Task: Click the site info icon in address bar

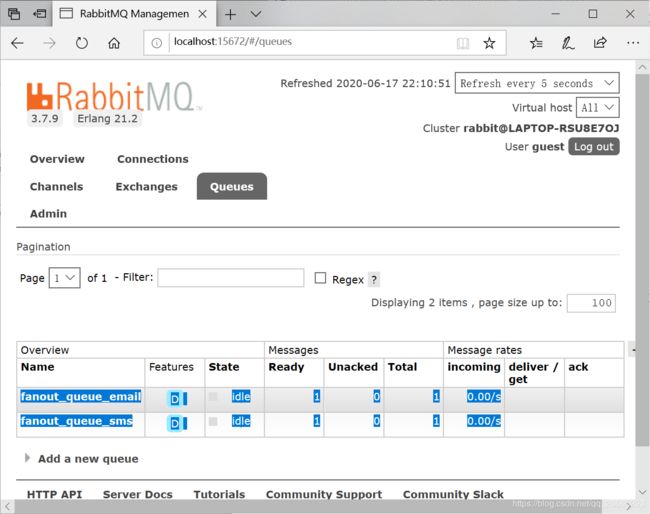Action: coord(157,43)
